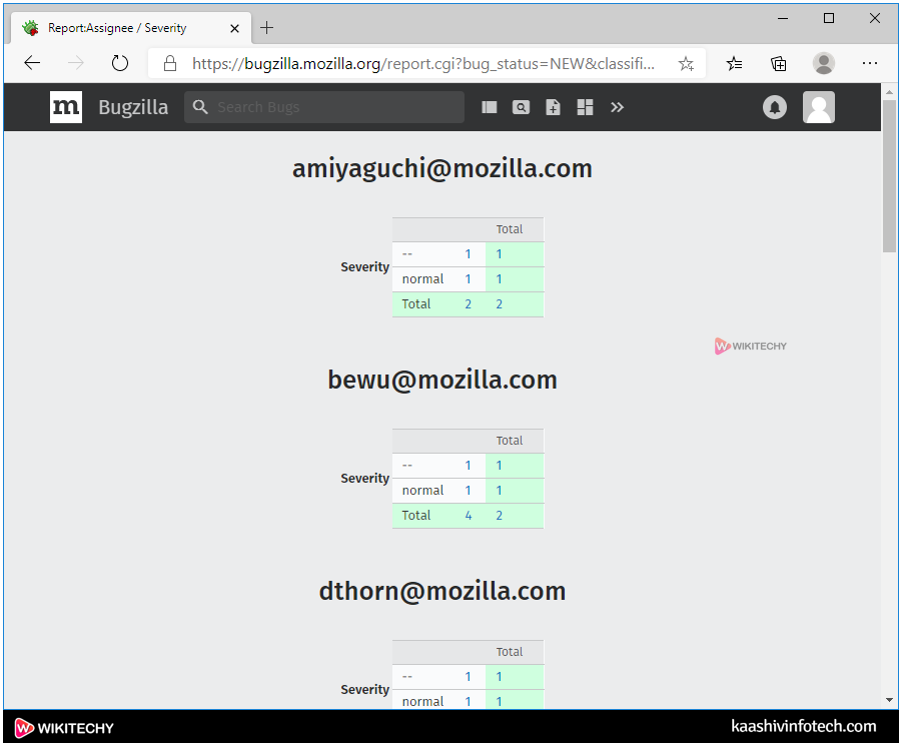
Task: Click the vertical scrollbar down arrow
Action: coord(889,700)
